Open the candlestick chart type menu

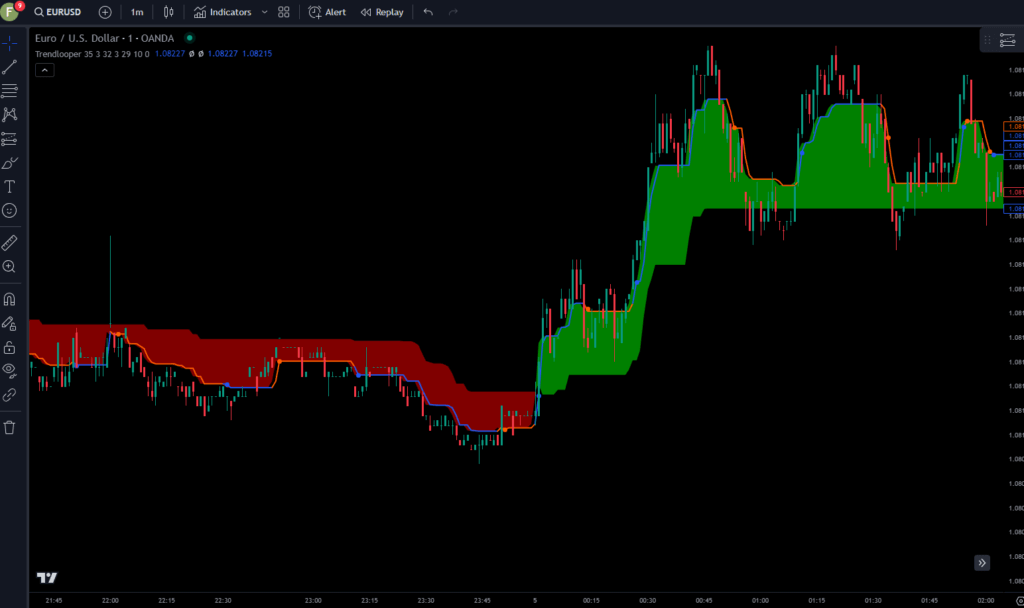tap(168, 12)
